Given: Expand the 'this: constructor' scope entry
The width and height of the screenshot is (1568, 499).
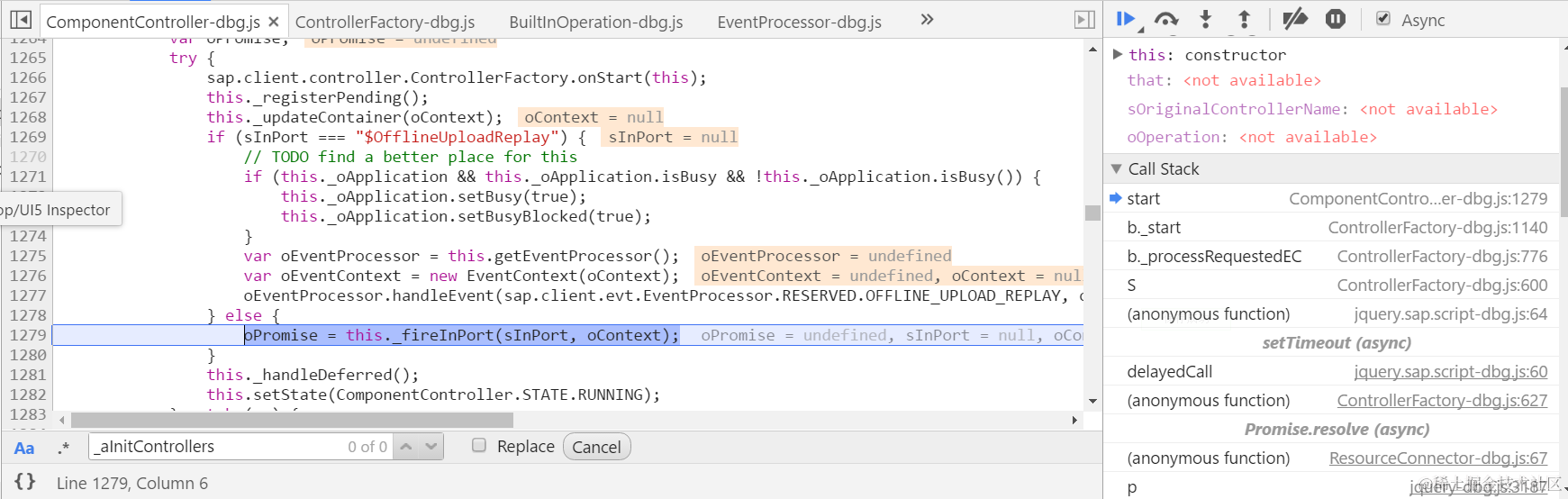Looking at the screenshot, I should pyautogui.click(x=1118, y=55).
